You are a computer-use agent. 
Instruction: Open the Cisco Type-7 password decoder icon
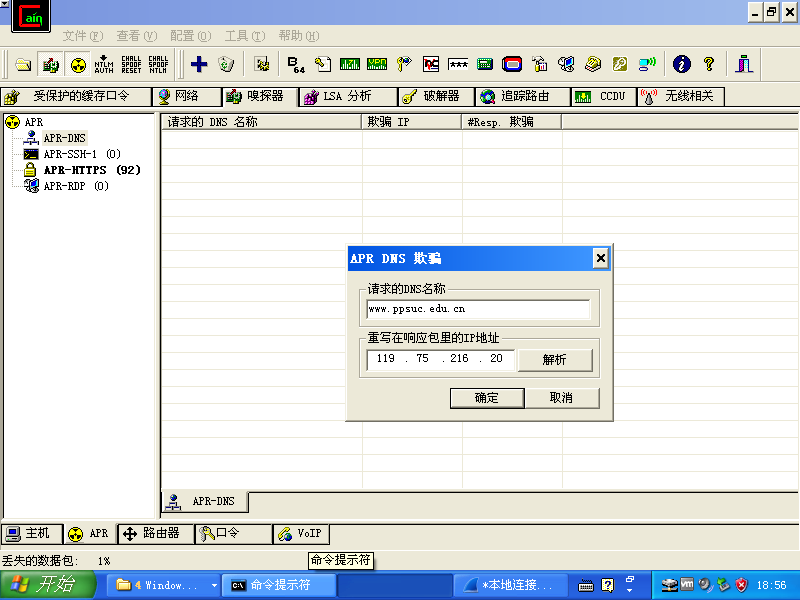pos(349,64)
